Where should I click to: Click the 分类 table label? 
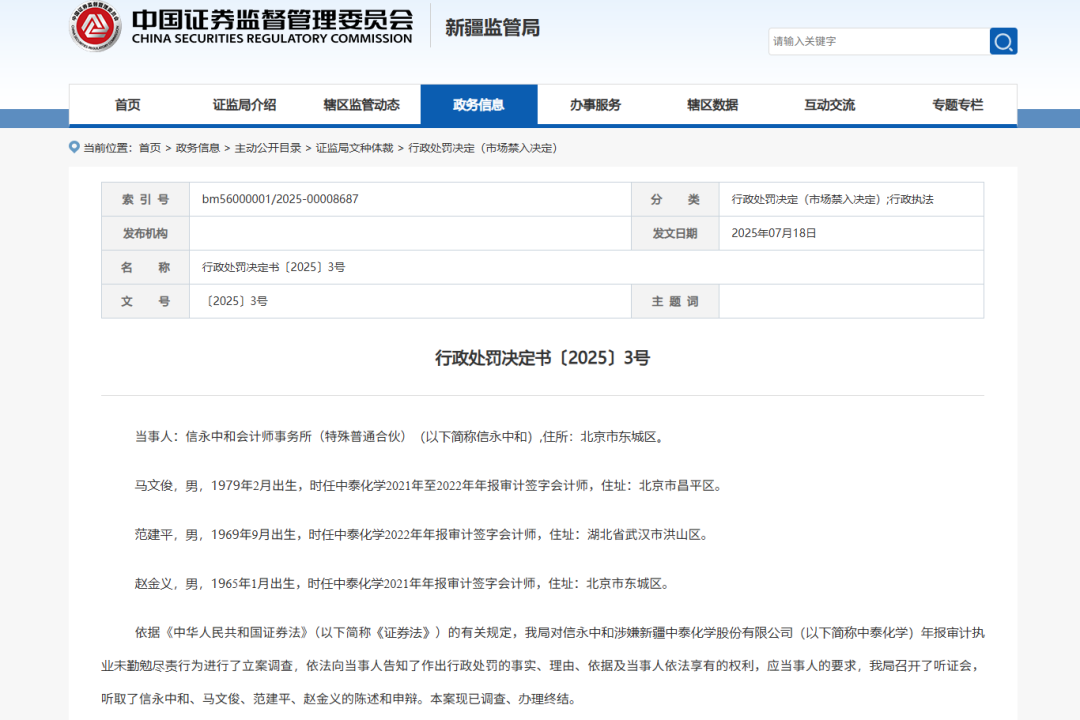coord(675,199)
